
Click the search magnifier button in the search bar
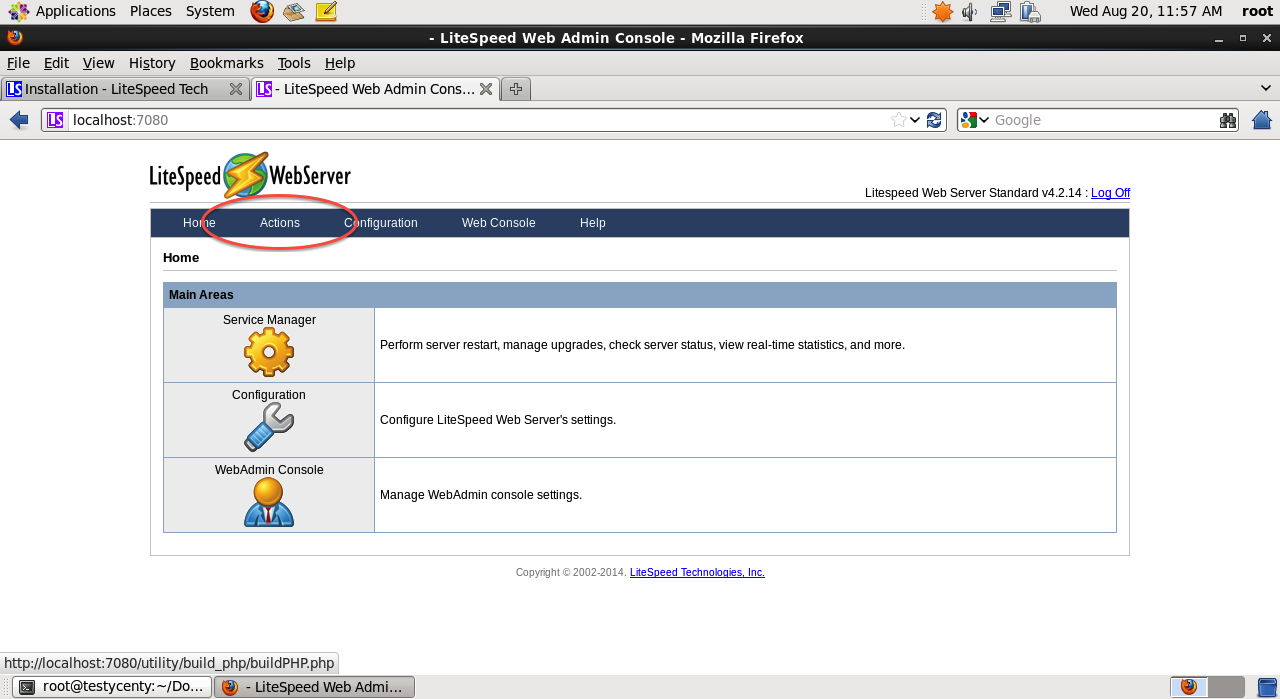[1228, 120]
